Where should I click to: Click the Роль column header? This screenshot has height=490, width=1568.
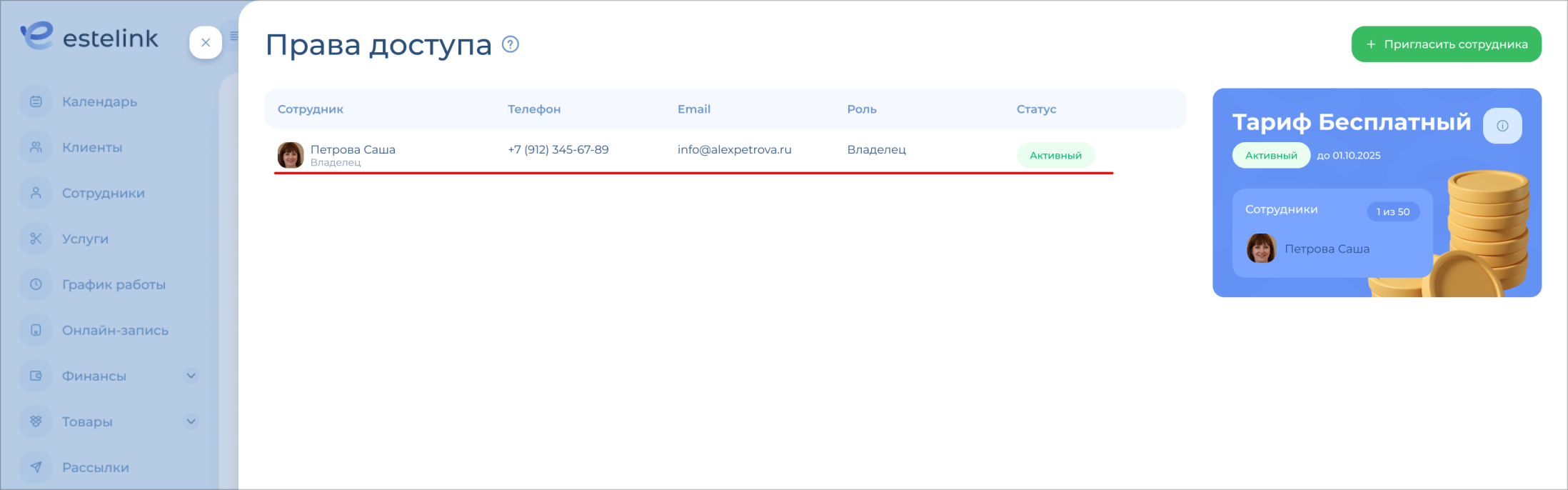[x=862, y=109]
